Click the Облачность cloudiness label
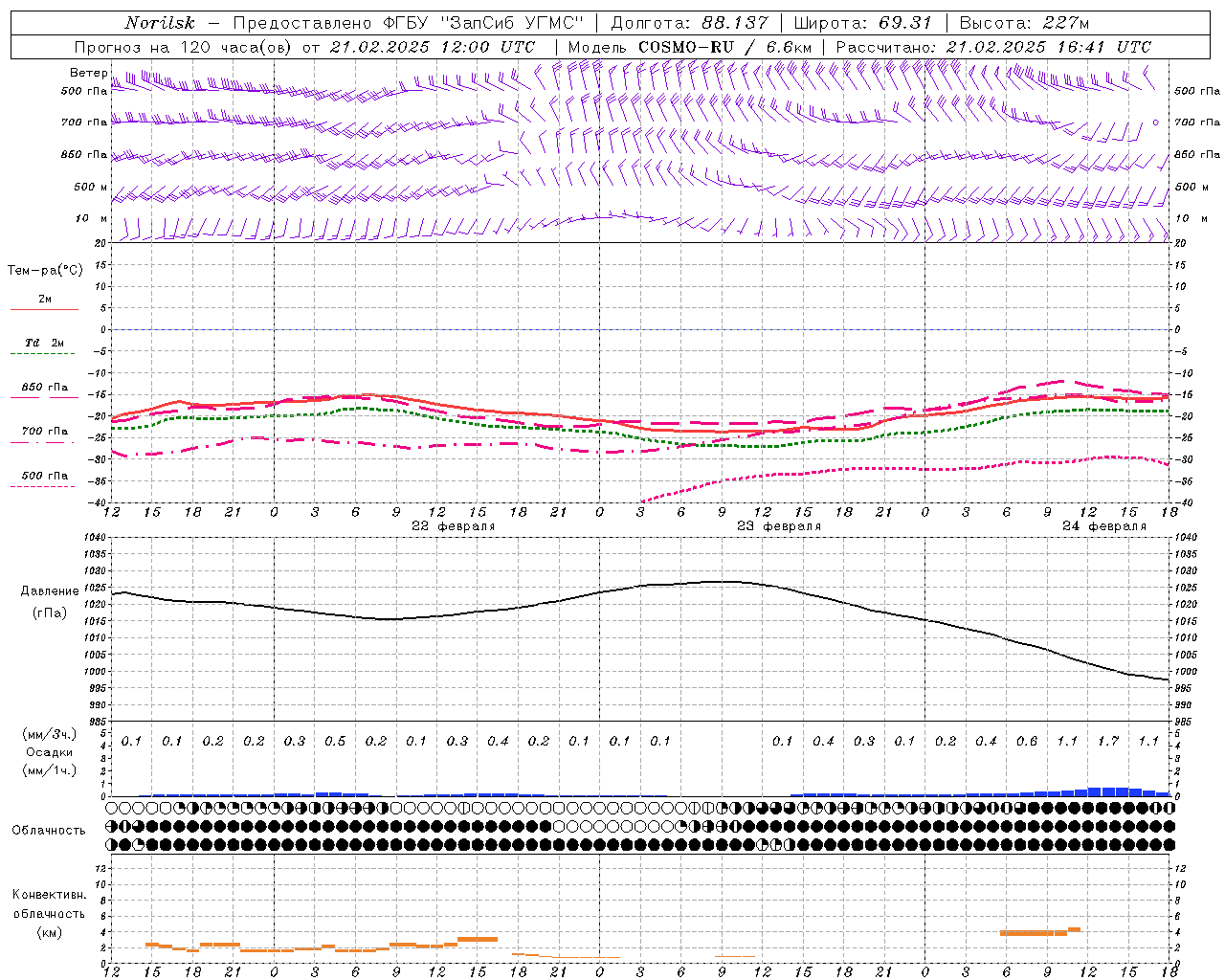This screenshot has height=980, width=1225. pyautogui.click(x=49, y=830)
